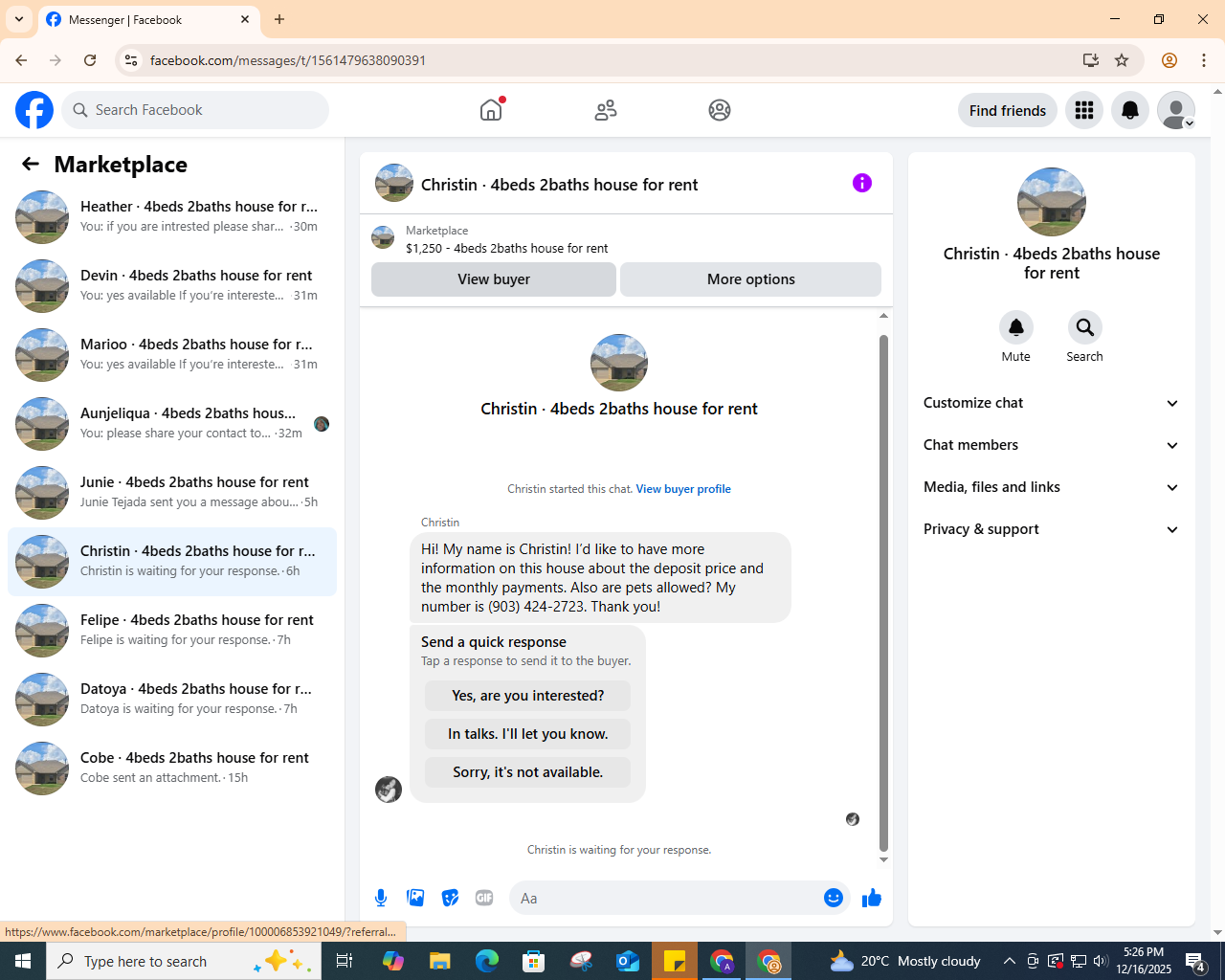This screenshot has height=980, width=1225.
Task: Choose a GIF icon
Action: (x=484, y=898)
